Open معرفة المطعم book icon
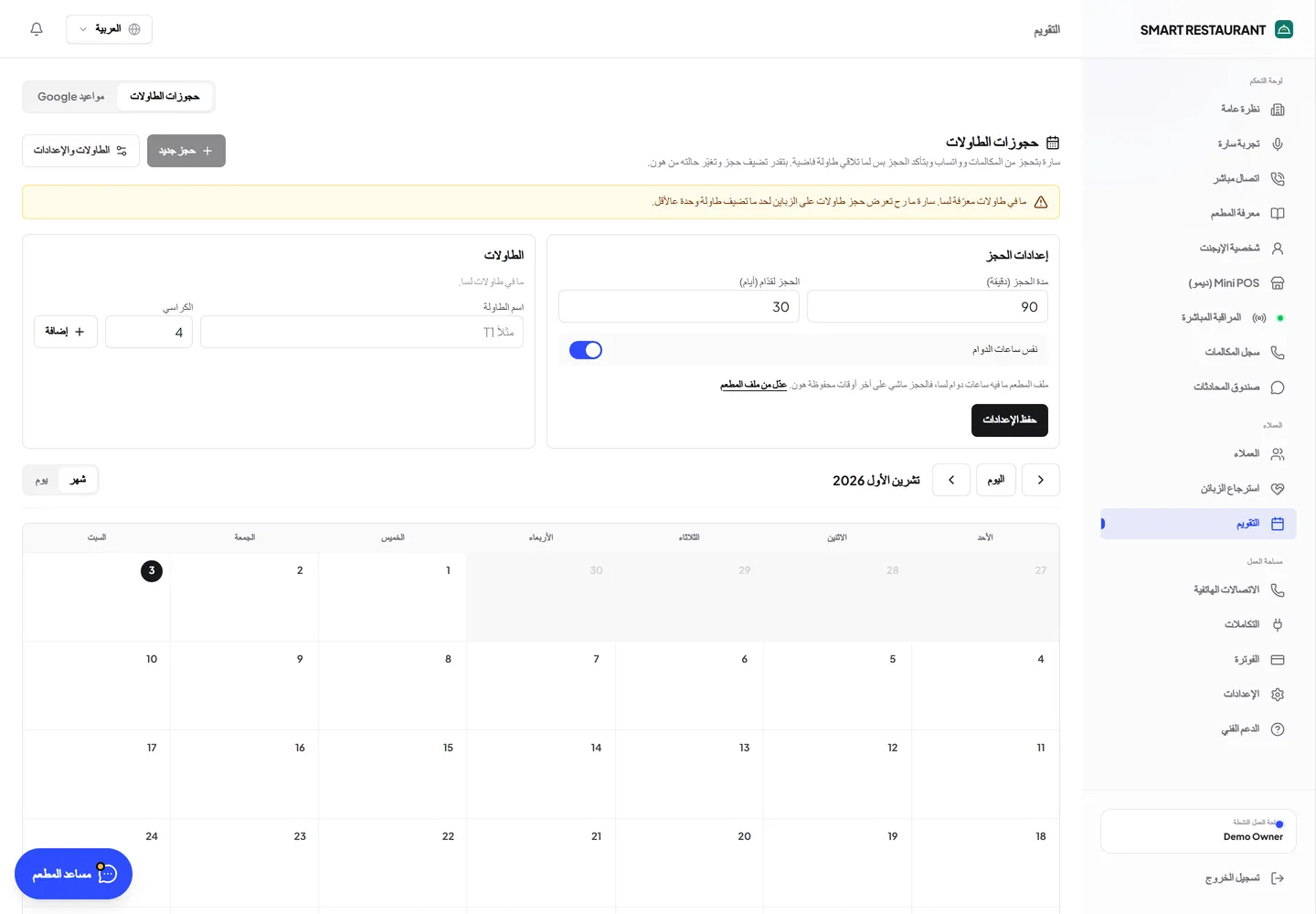 click(1278, 214)
